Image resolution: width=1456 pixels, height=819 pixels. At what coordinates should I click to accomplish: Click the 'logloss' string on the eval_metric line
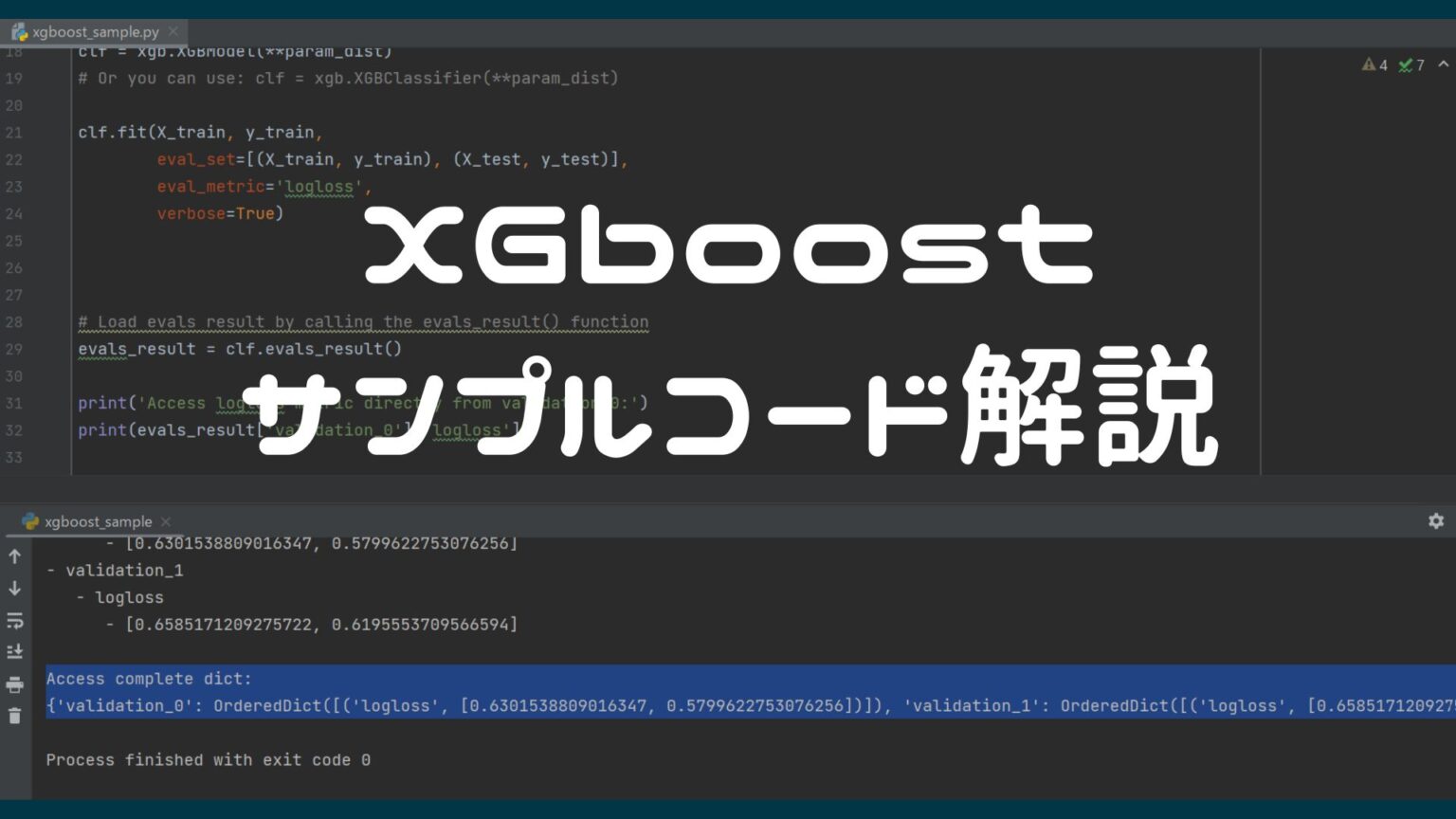click(x=318, y=186)
